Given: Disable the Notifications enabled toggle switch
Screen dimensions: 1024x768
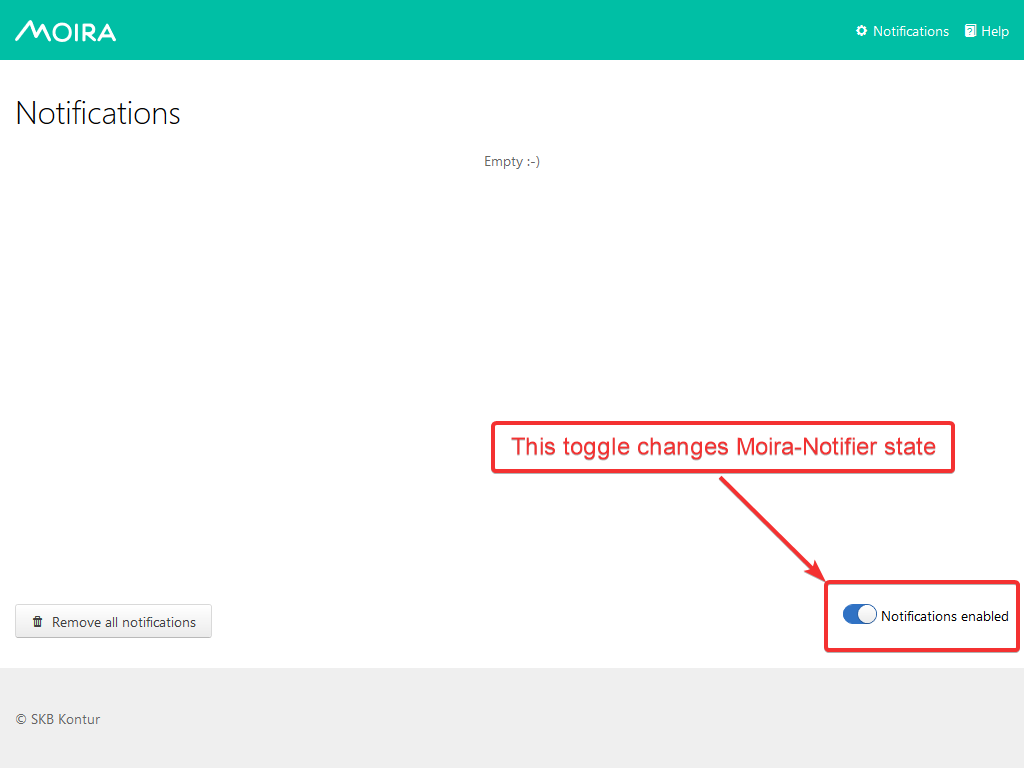Looking at the screenshot, I should (x=860, y=615).
